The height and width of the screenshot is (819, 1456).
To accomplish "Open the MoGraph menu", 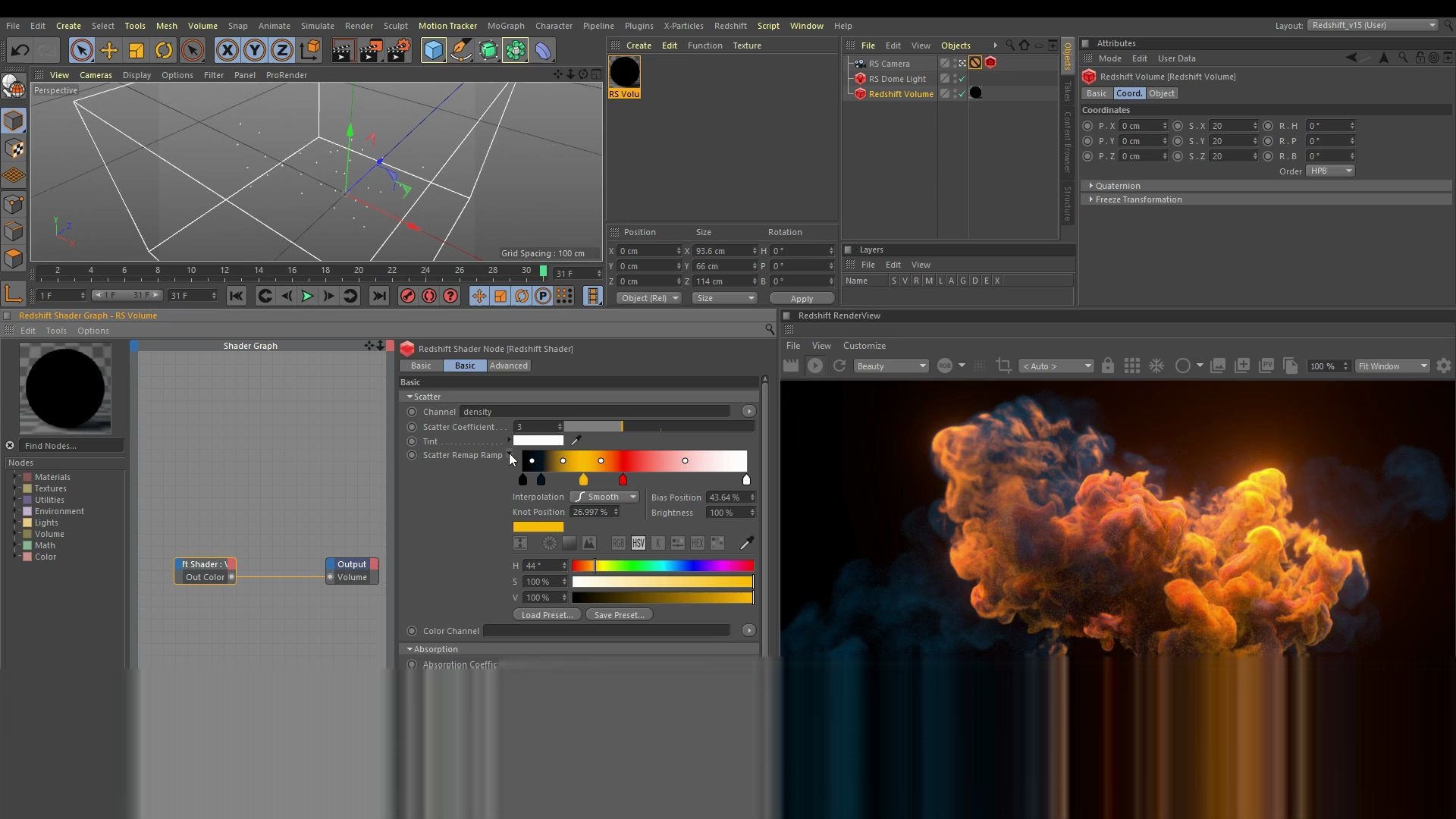I will click(507, 25).
